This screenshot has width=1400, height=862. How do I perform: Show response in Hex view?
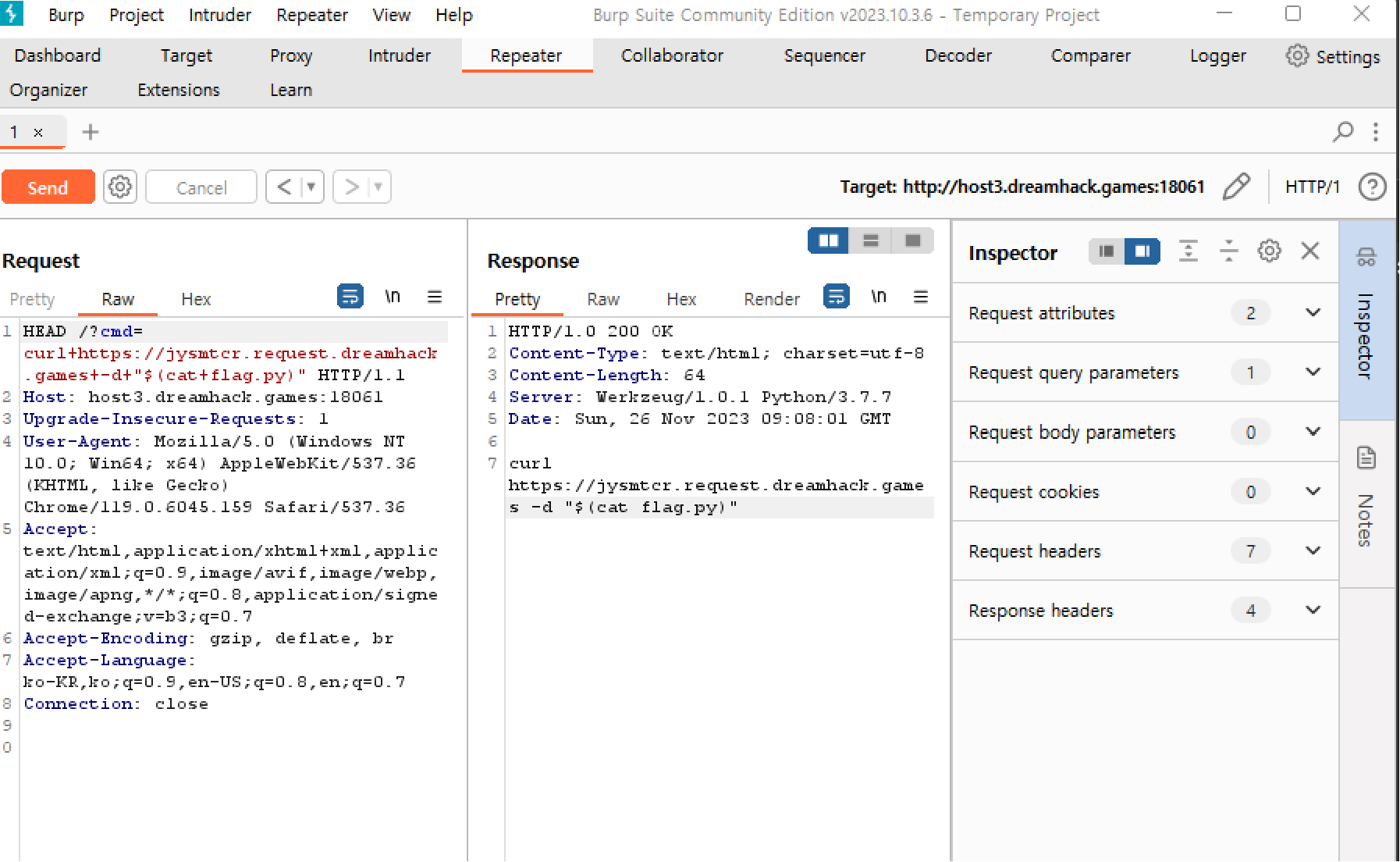click(681, 299)
